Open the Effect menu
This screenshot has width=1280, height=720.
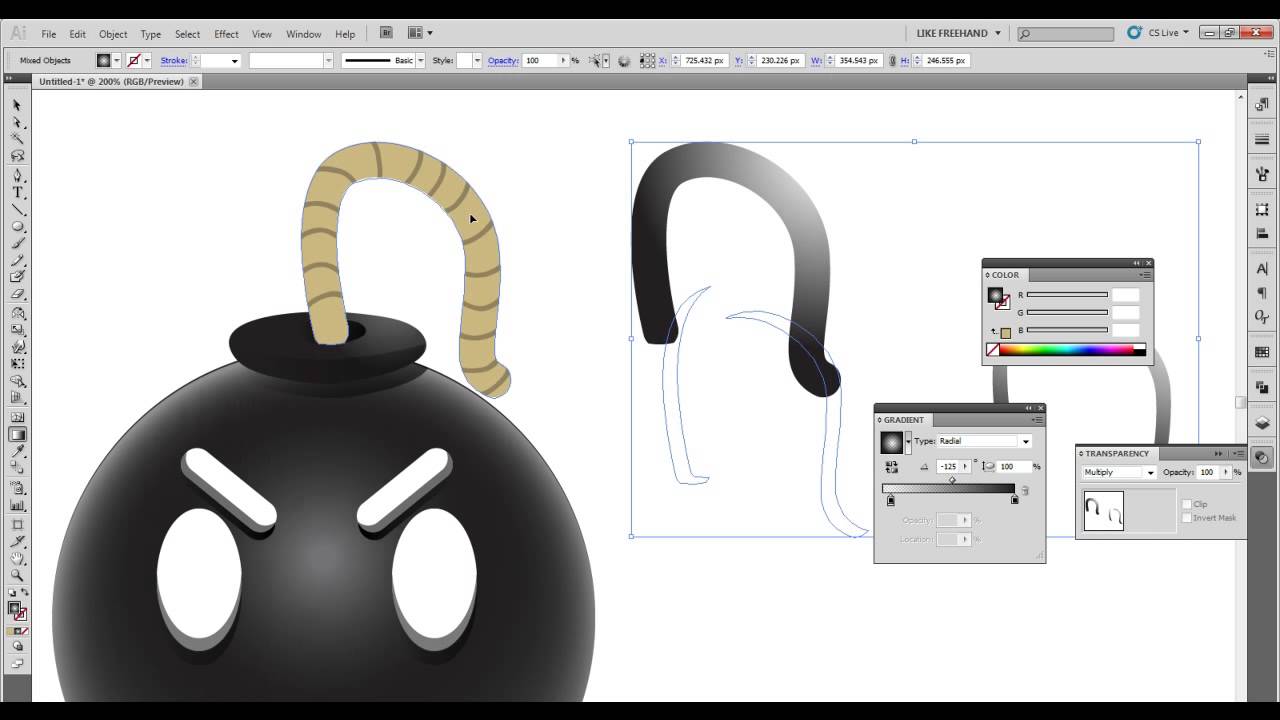pos(226,34)
